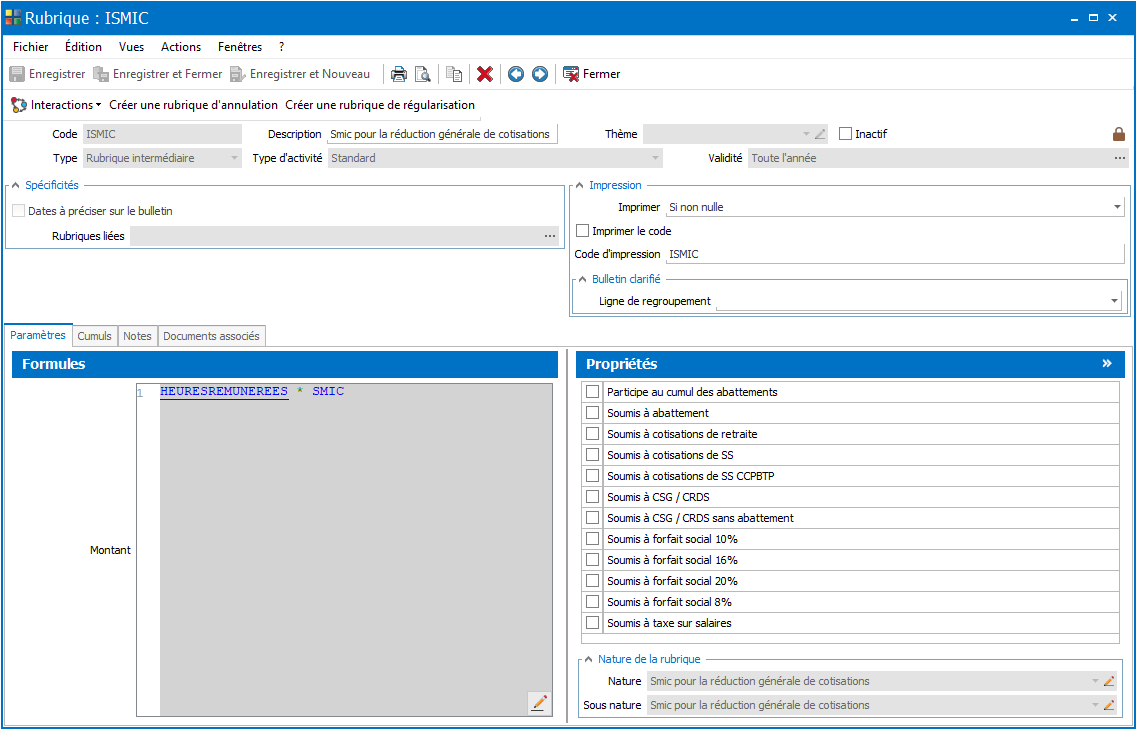
Task: Check Soumis à taxe sur salaires
Action: (592, 623)
